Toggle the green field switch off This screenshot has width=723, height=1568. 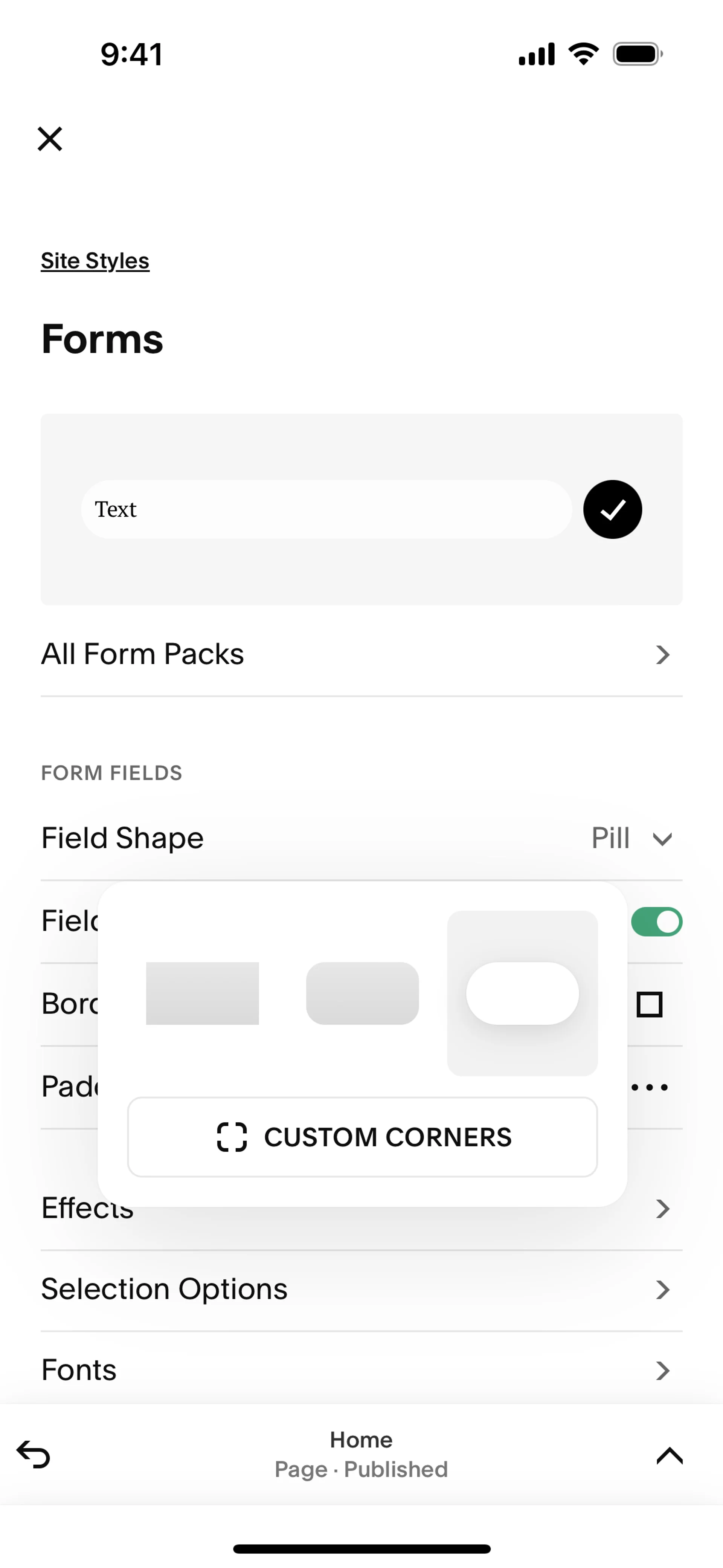click(x=656, y=922)
